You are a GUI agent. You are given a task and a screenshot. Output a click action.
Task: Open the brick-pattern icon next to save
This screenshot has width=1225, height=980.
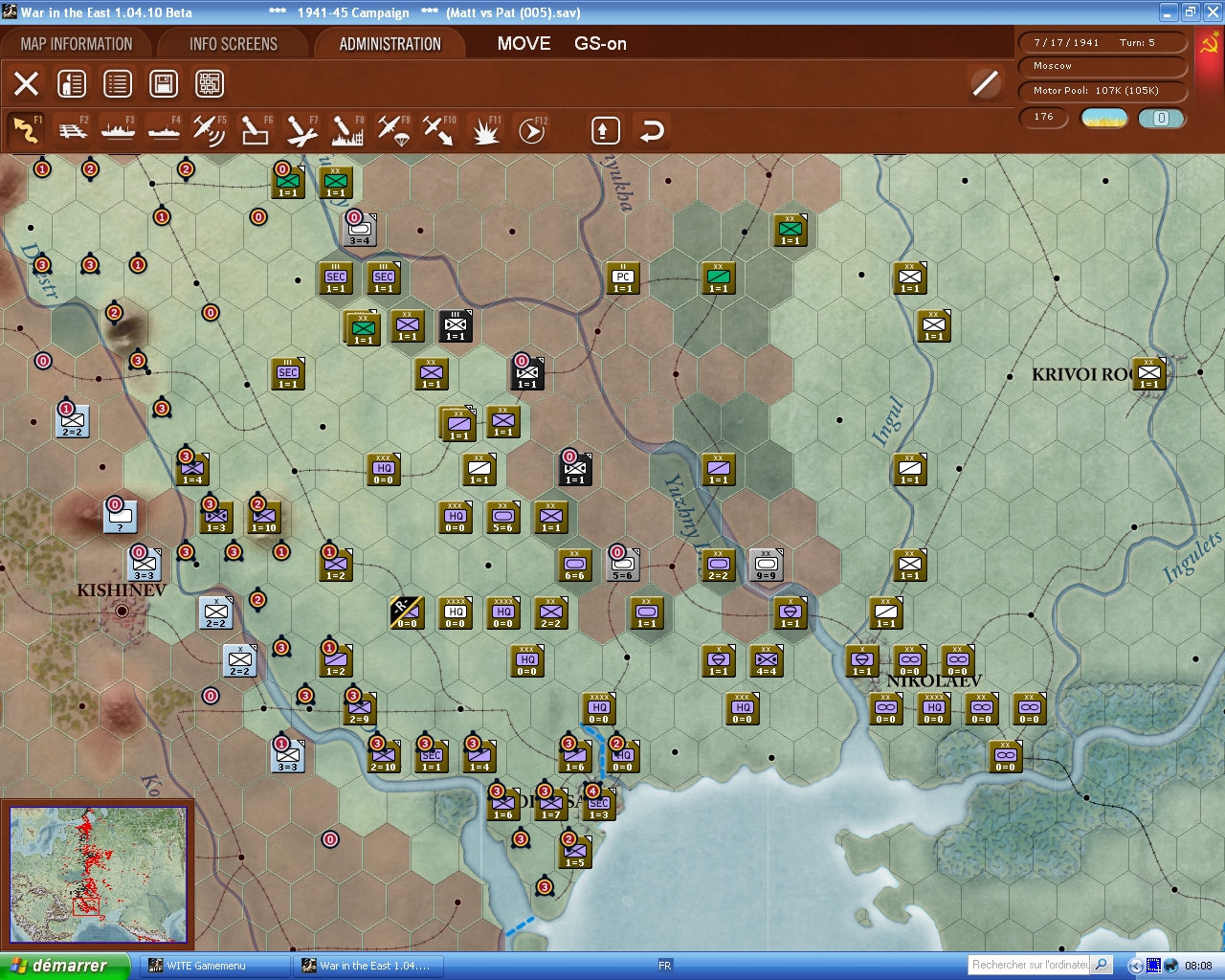point(210,84)
